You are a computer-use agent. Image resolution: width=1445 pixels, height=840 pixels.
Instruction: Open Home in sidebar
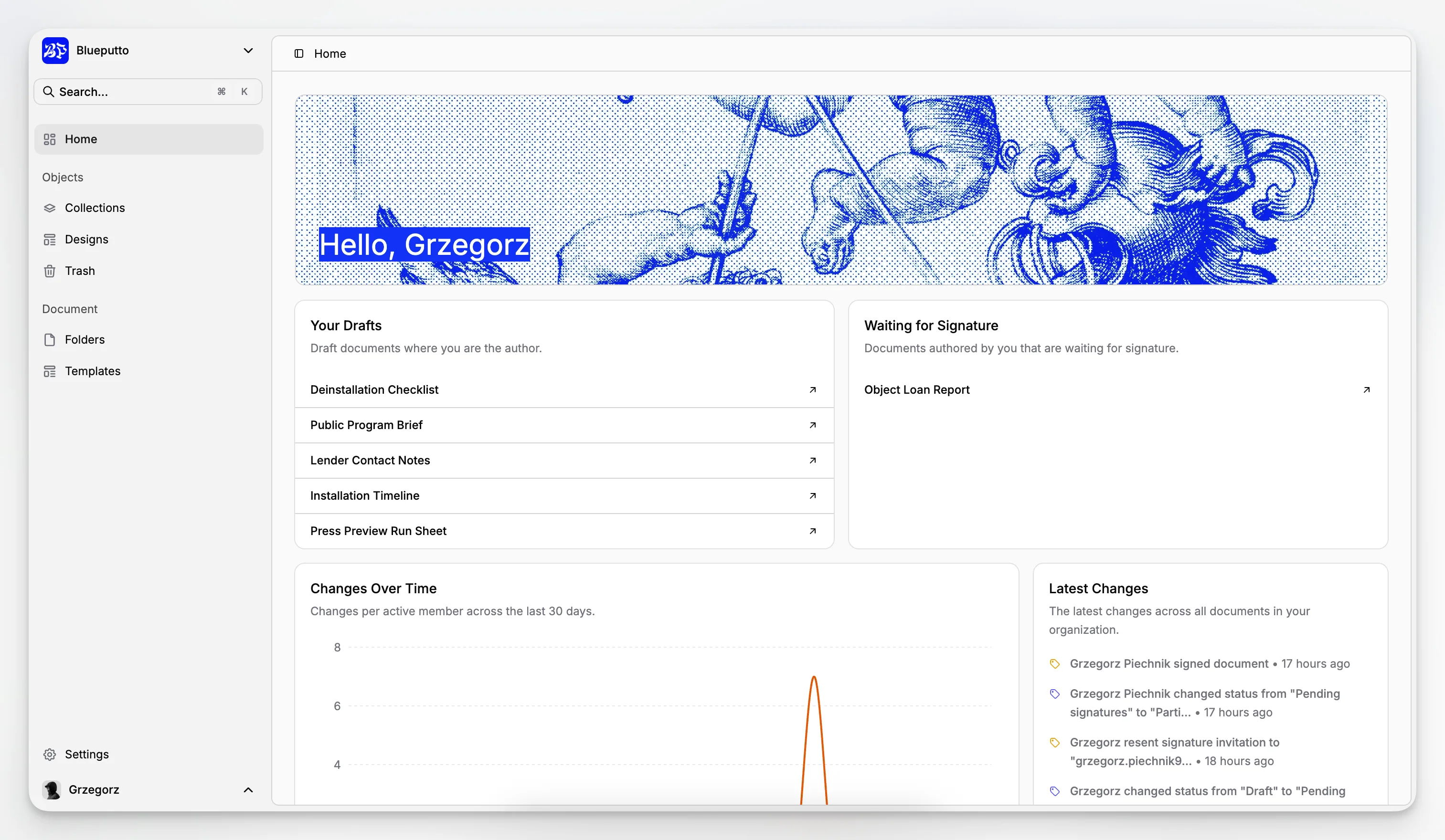tap(149, 139)
